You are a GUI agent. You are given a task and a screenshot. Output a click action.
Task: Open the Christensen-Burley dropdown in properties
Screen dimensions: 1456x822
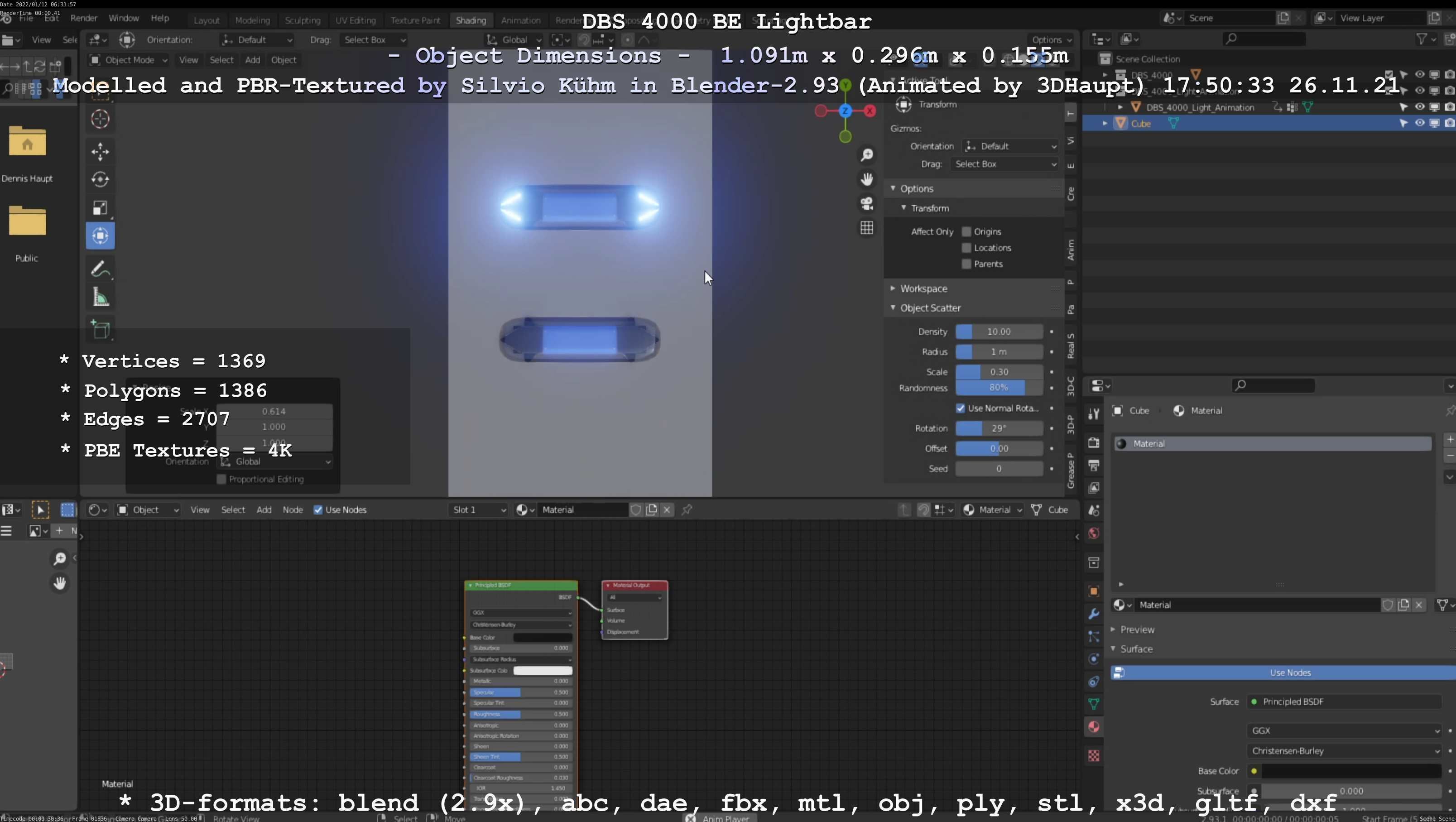coord(1344,751)
